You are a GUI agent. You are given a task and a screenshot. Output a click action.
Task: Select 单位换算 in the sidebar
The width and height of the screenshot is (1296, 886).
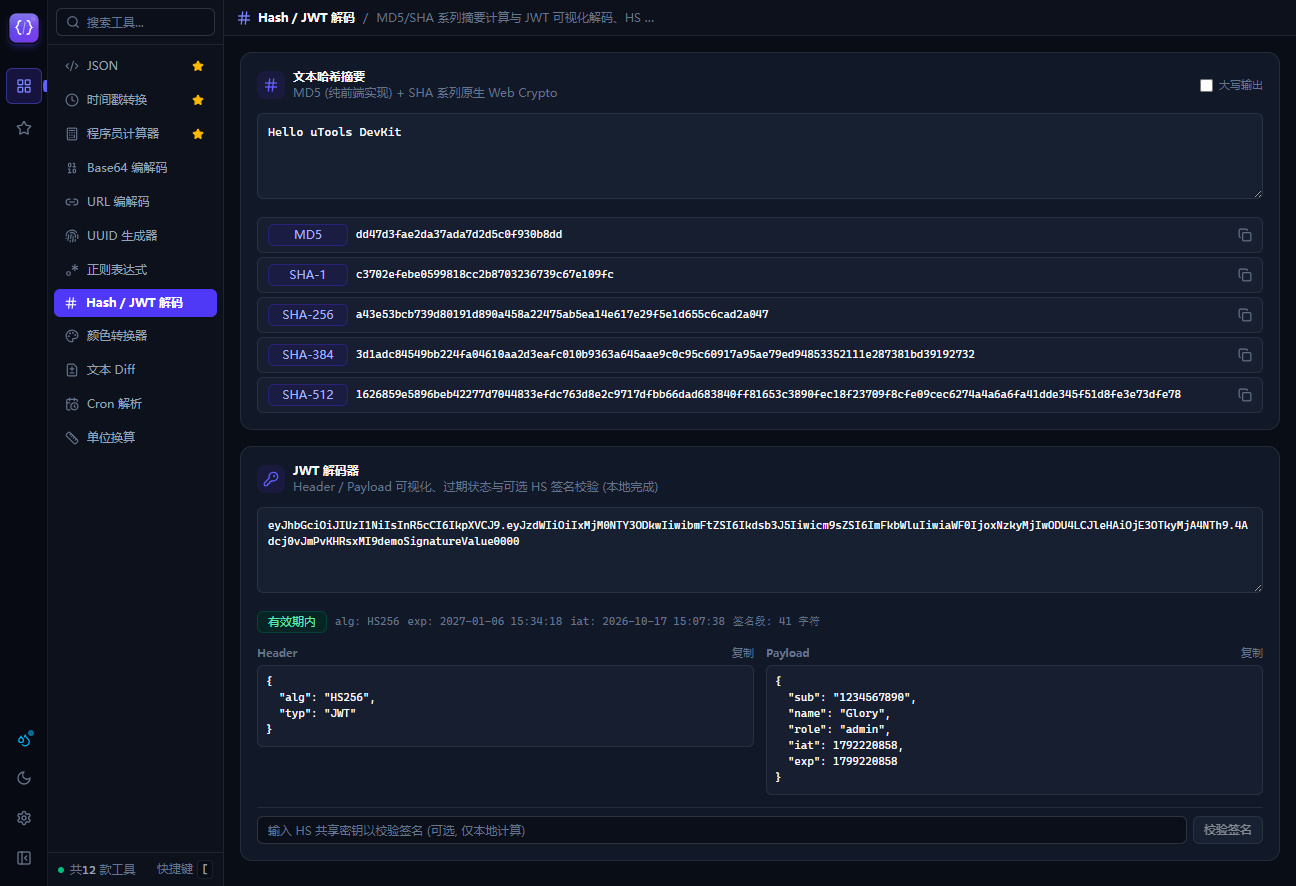(135, 438)
